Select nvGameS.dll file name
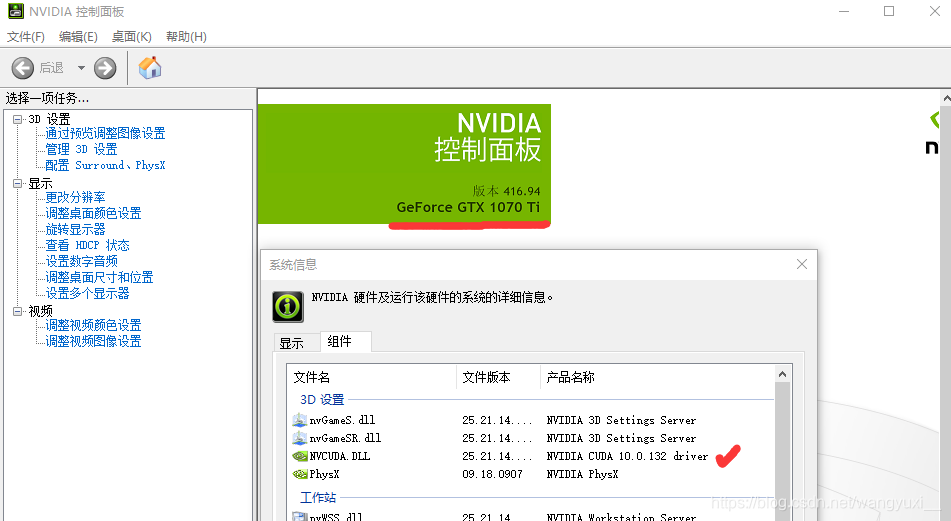Image resolution: width=951 pixels, height=521 pixels. [342, 420]
